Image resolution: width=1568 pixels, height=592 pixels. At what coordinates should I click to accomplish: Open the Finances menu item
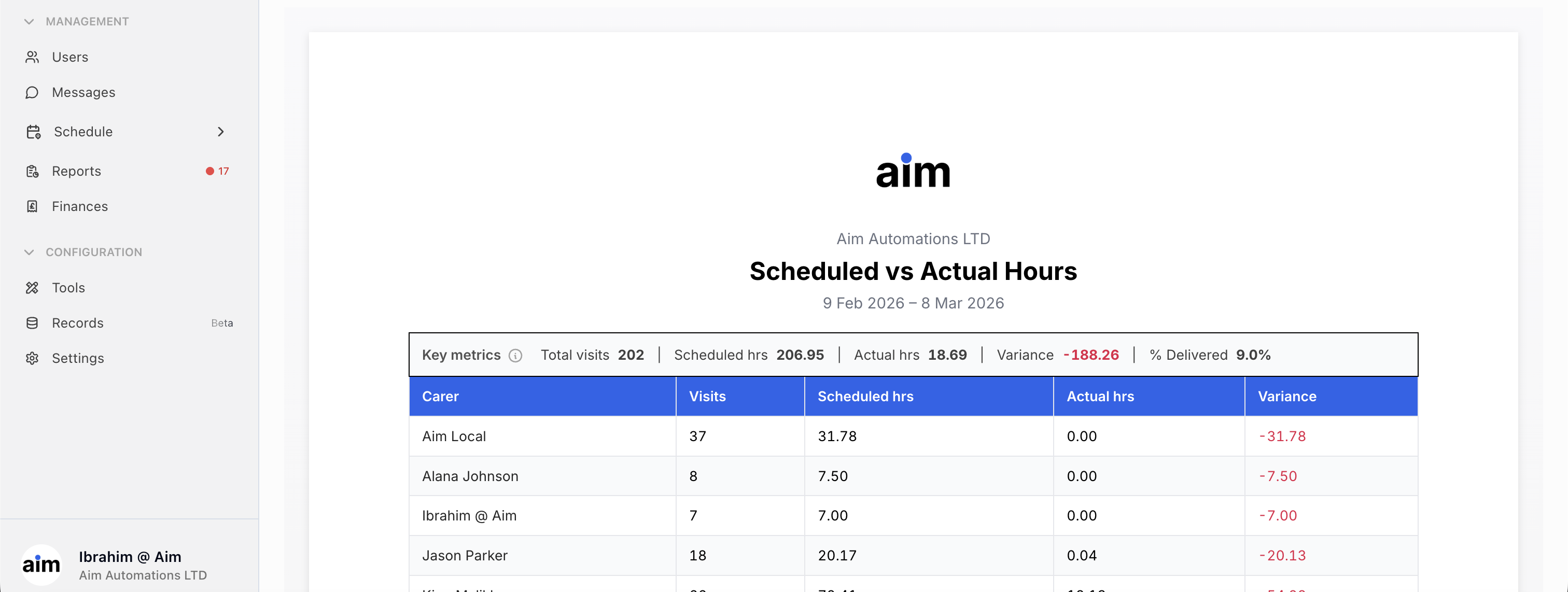tap(80, 207)
